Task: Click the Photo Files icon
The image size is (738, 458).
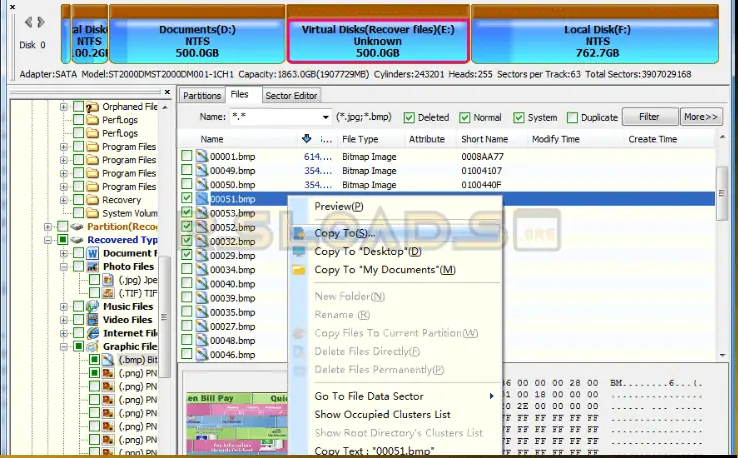Action: pyautogui.click(x=93, y=267)
